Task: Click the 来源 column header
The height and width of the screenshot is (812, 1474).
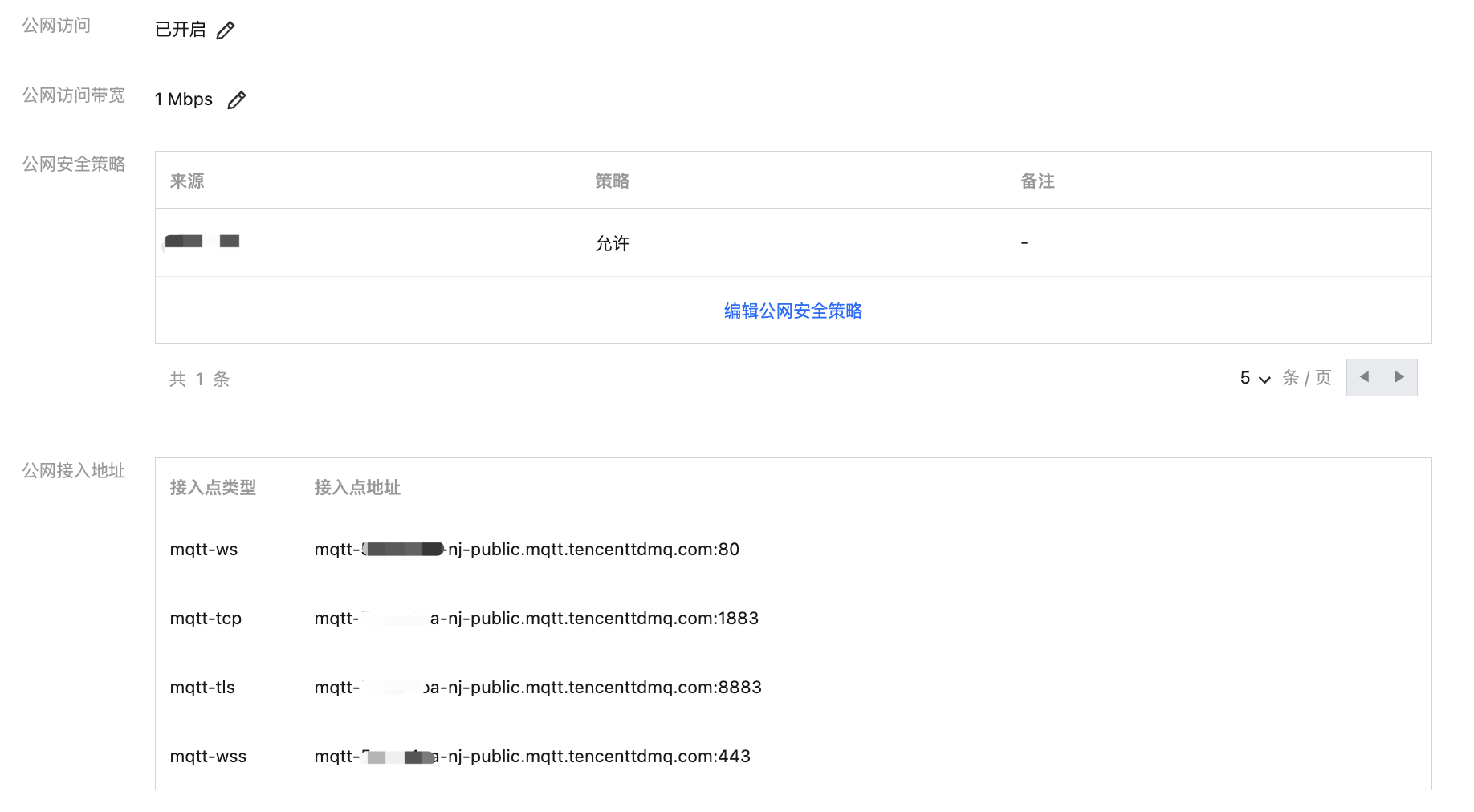Action: [187, 181]
